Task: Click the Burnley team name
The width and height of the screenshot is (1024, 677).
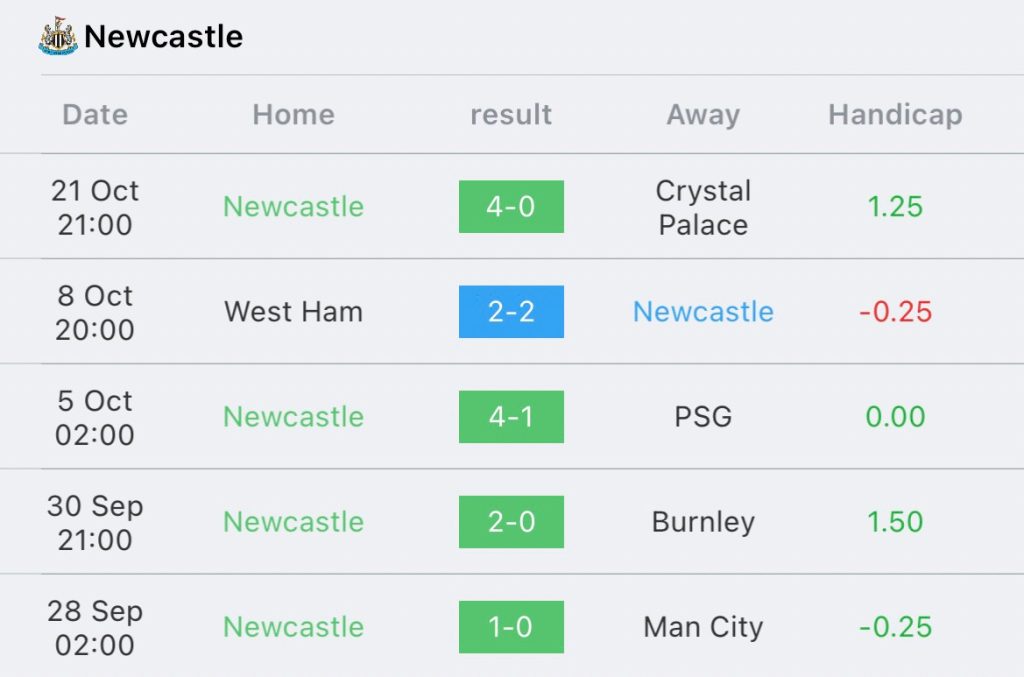Action: [703, 522]
